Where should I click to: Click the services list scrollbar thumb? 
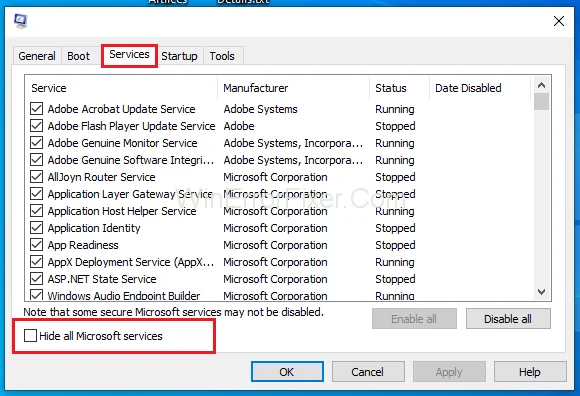click(542, 102)
